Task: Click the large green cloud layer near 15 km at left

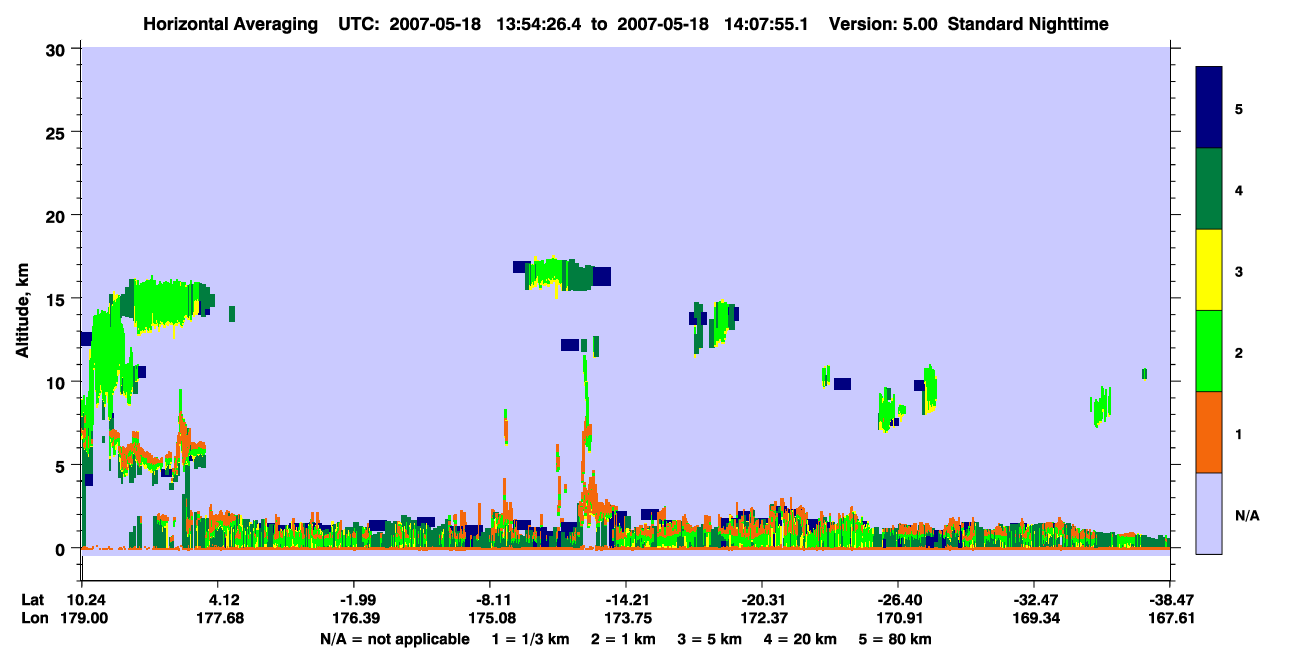Action: tap(165, 302)
